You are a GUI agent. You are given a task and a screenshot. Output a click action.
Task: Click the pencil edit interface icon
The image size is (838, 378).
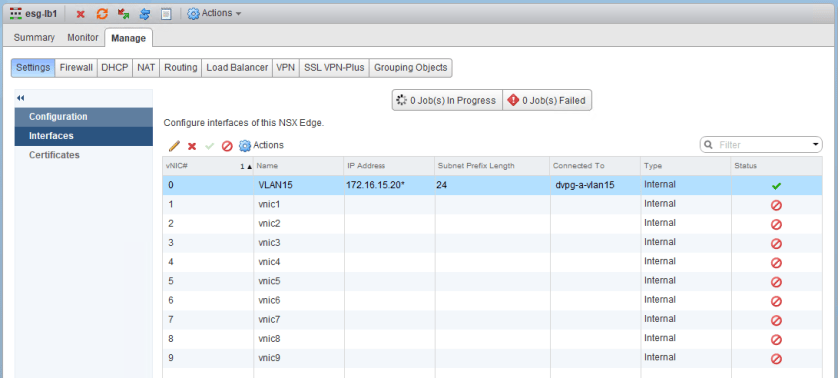(174, 145)
